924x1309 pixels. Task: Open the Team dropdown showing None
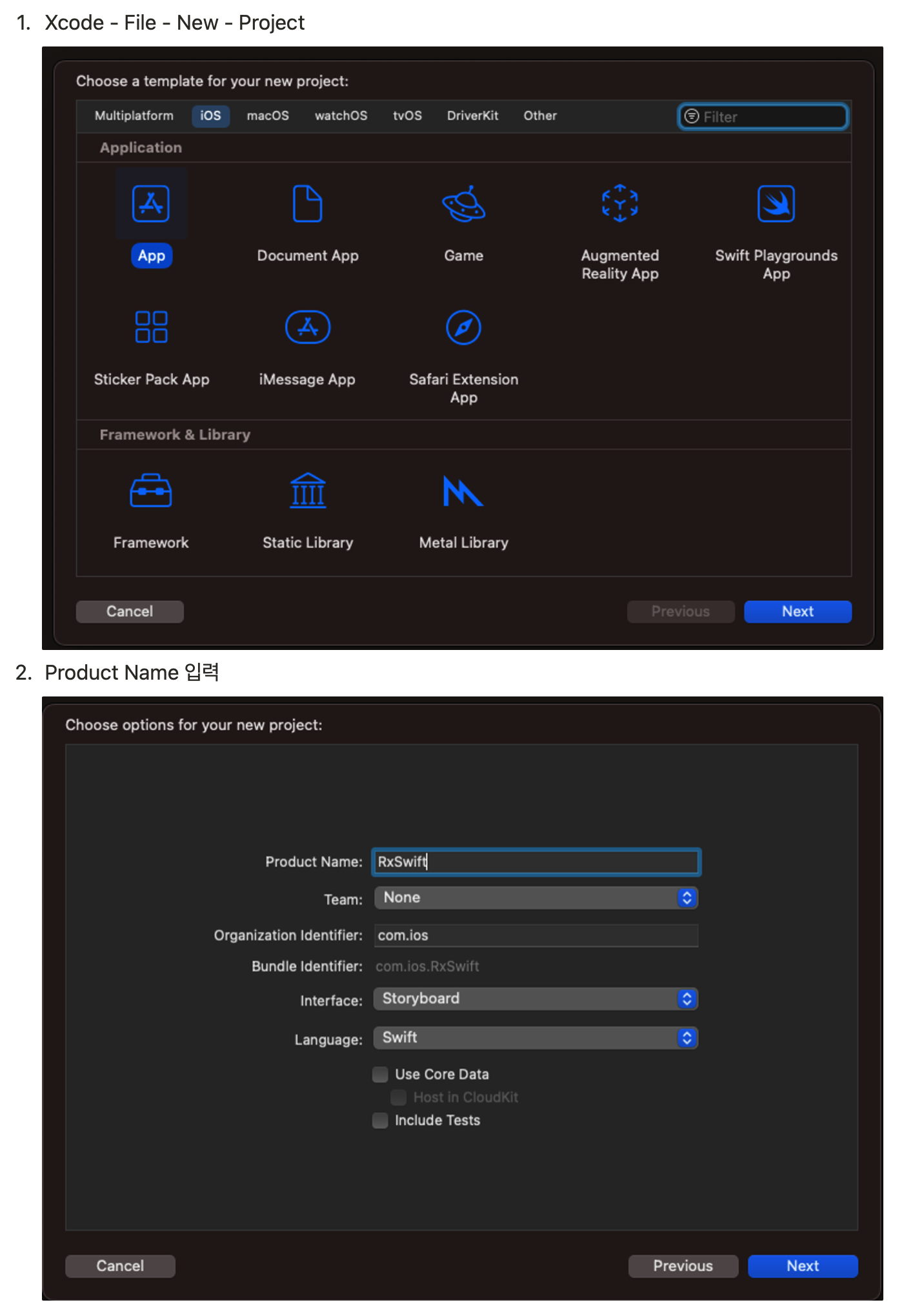[536, 897]
